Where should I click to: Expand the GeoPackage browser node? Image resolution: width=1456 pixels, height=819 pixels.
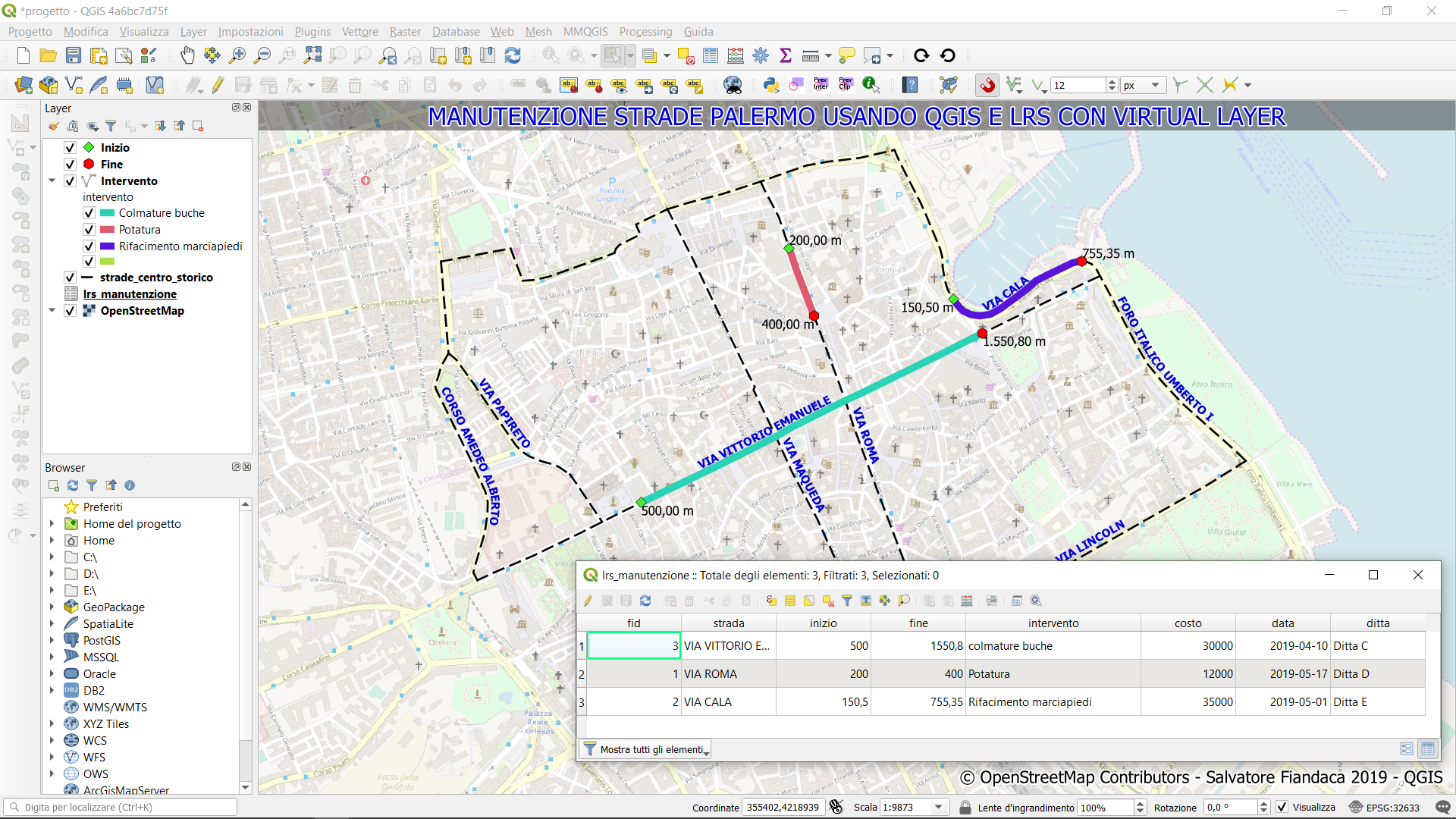(52, 607)
